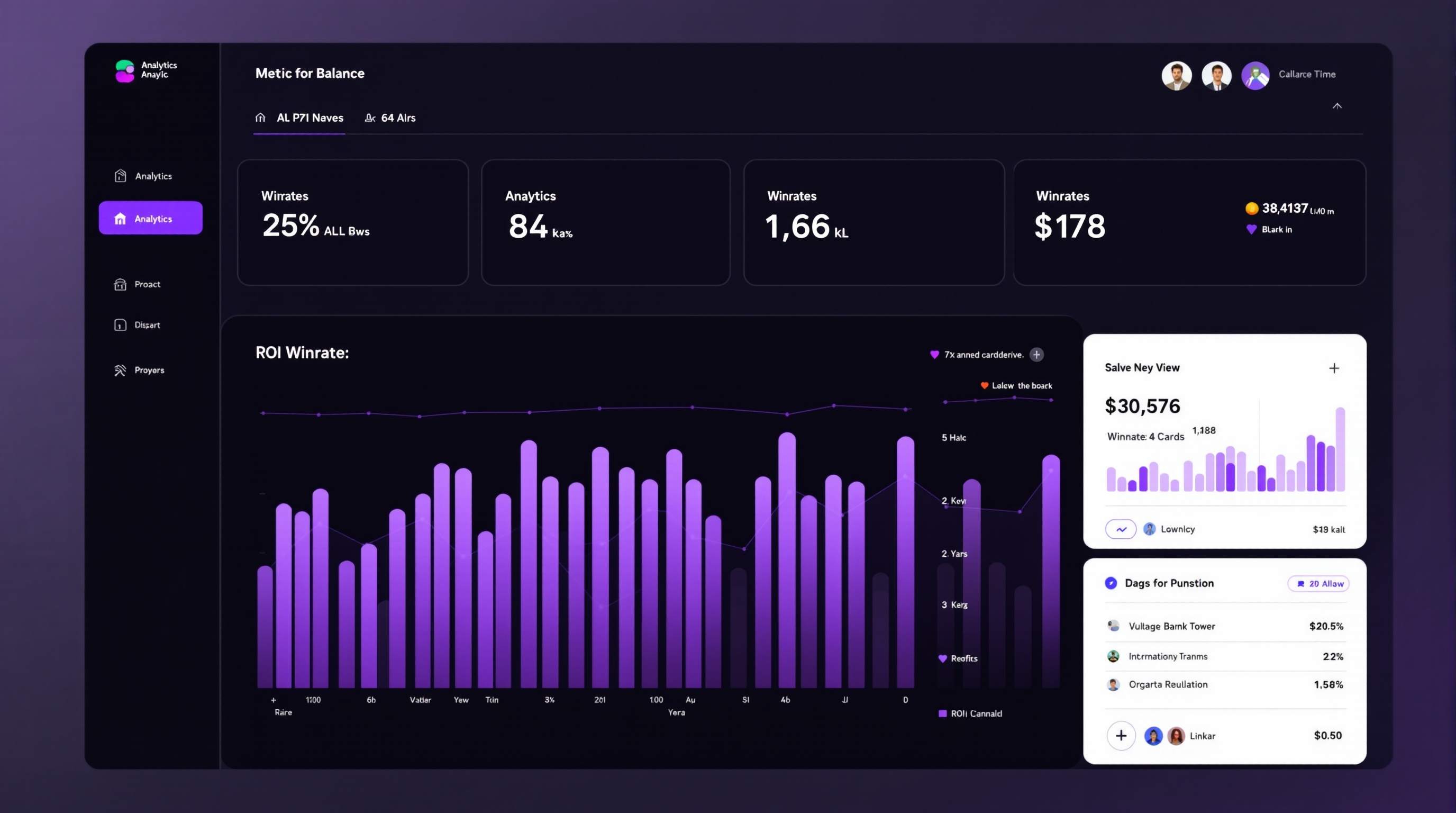This screenshot has width=1456, height=813.
Task: Open the highlighted purple Analytics section
Action: pyautogui.click(x=150, y=218)
